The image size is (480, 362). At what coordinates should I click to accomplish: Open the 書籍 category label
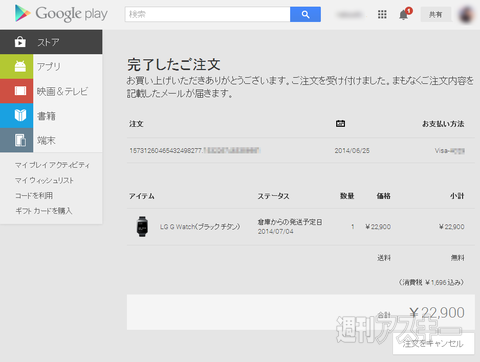click(46, 116)
